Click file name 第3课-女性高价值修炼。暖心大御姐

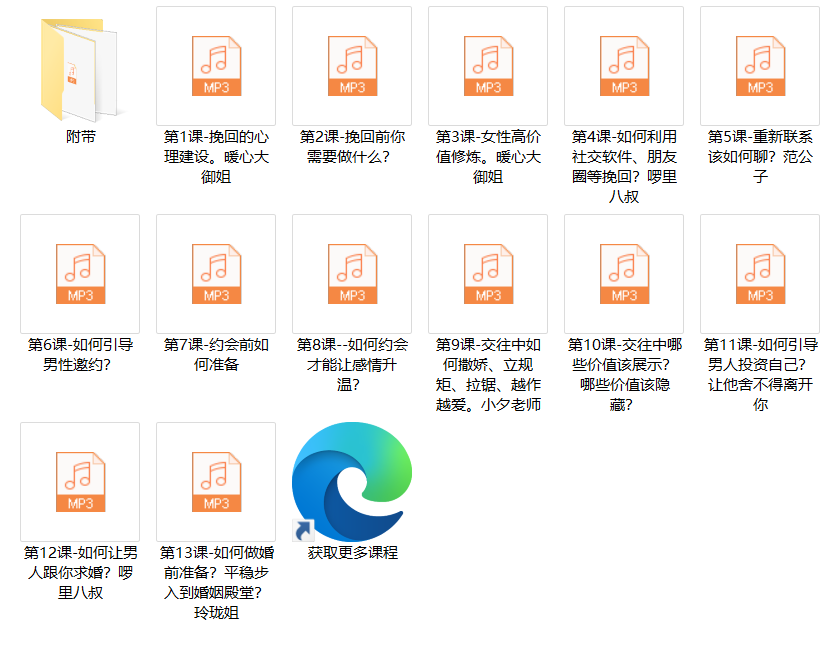coord(488,157)
